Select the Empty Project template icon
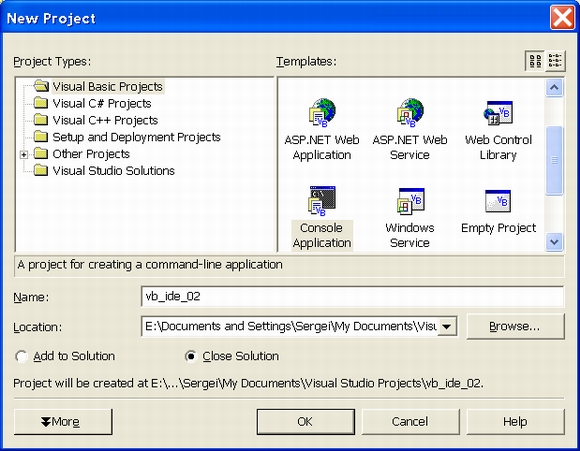 [x=498, y=201]
